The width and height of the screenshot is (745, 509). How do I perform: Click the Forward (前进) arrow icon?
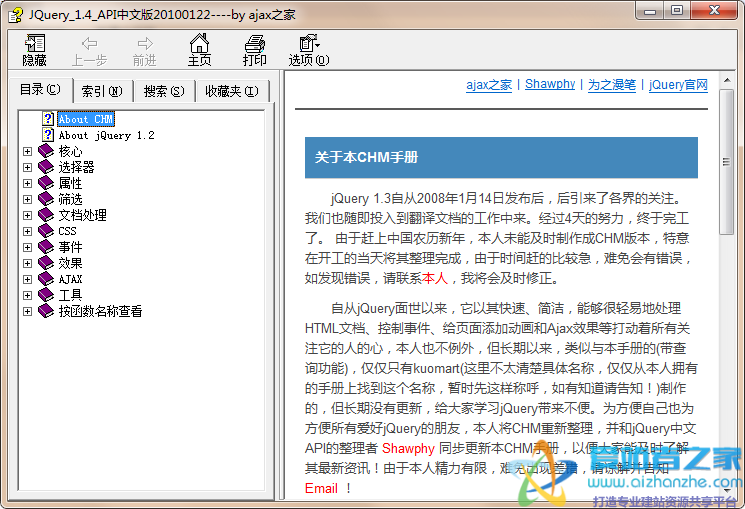tap(145, 44)
